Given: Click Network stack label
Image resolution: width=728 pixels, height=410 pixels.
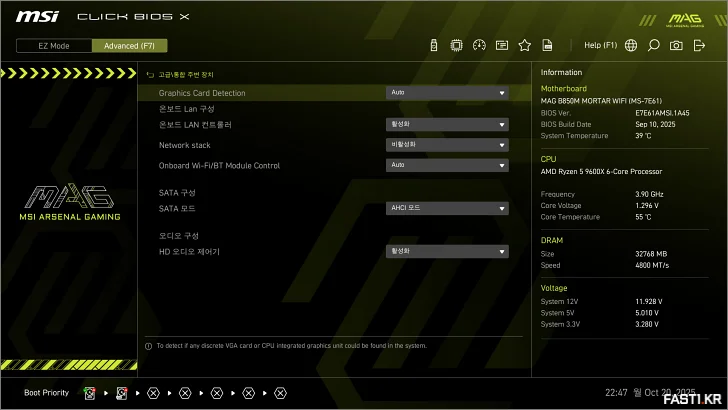Looking at the screenshot, I should click(184, 145).
